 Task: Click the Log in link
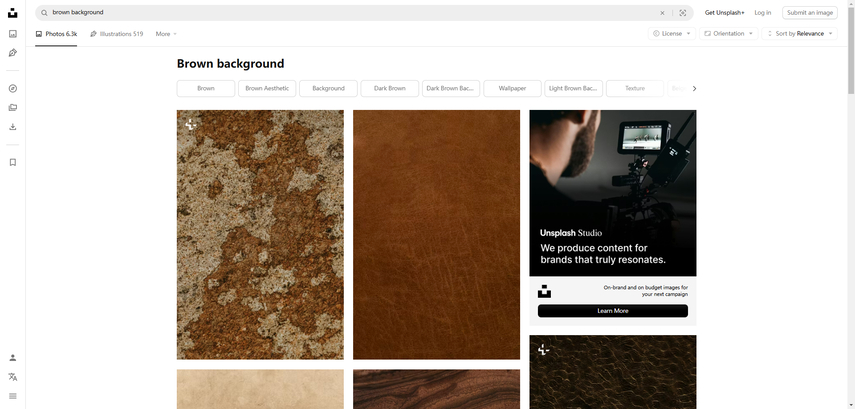point(762,13)
